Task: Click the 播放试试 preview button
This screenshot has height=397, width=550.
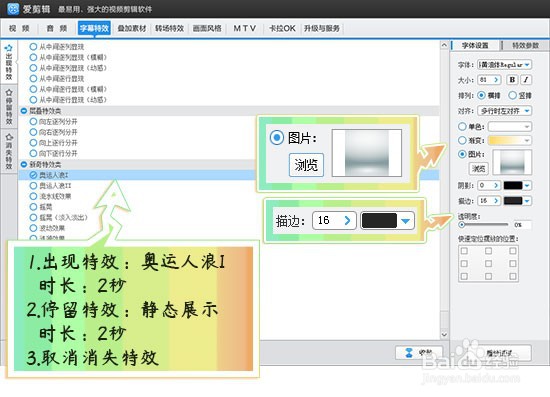Action: [499, 353]
